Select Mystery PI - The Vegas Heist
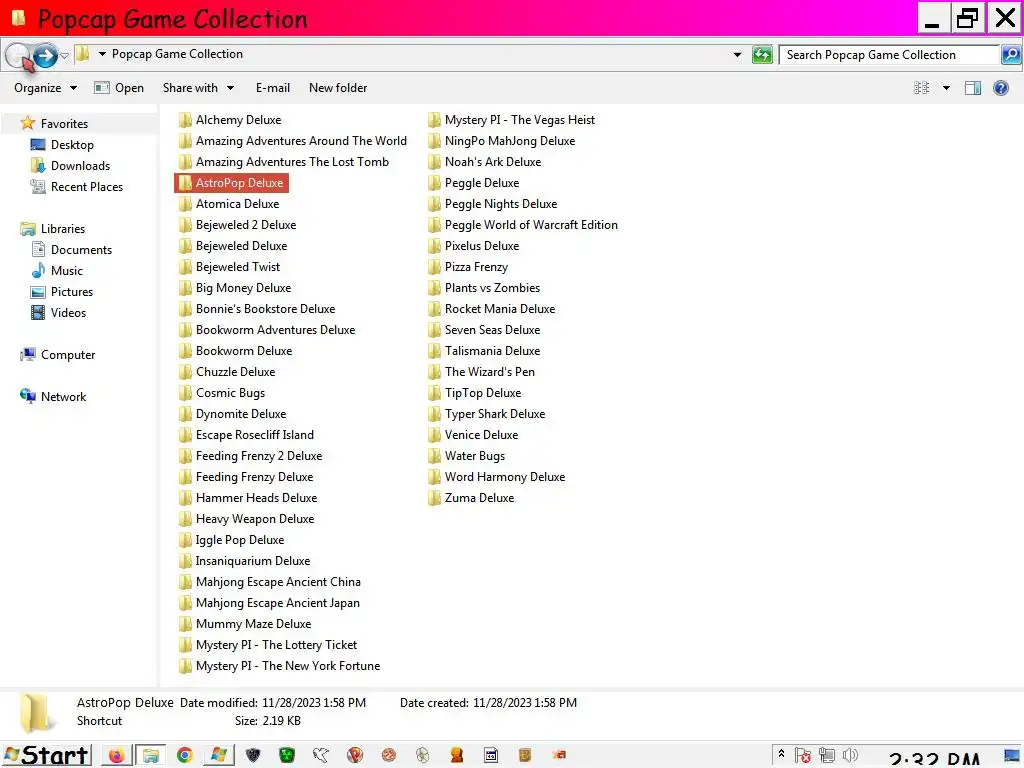 point(511,120)
